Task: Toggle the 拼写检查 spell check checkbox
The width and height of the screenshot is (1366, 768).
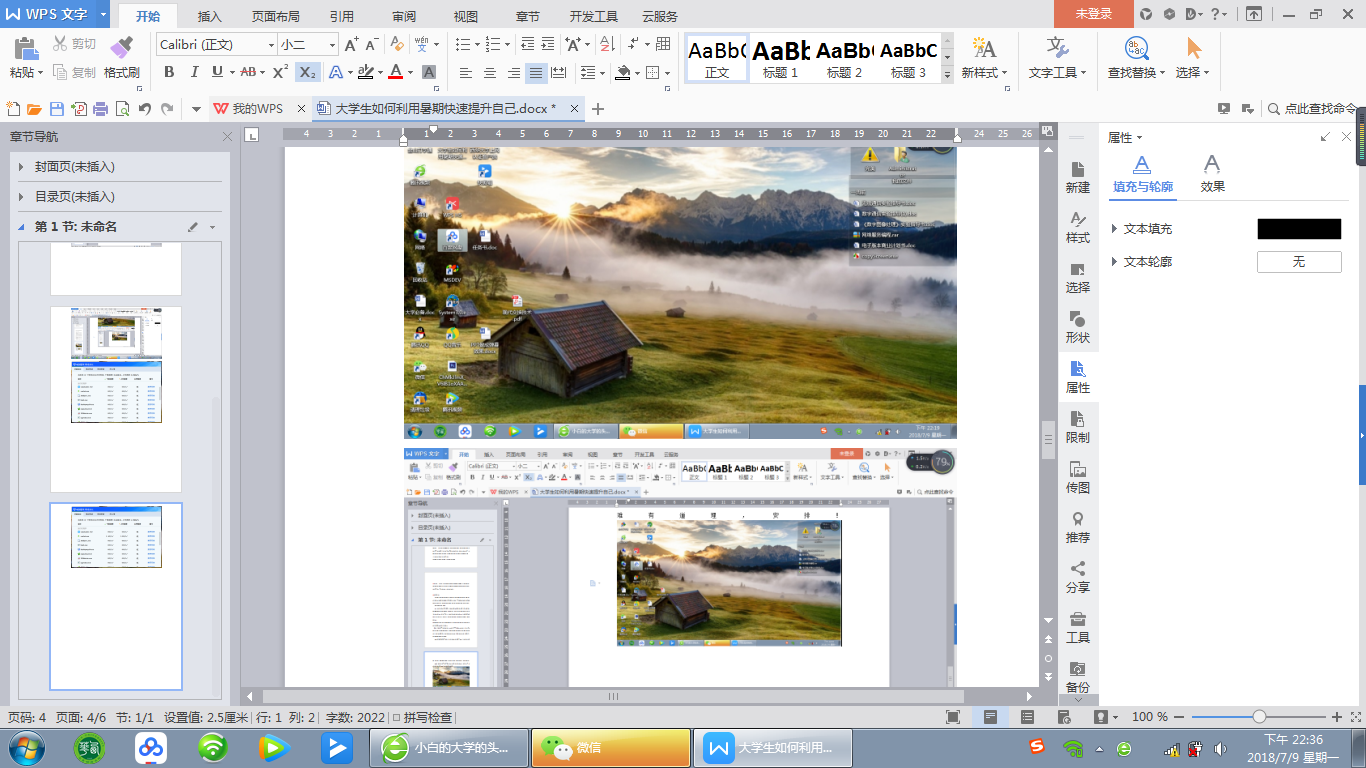Action: click(x=397, y=717)
